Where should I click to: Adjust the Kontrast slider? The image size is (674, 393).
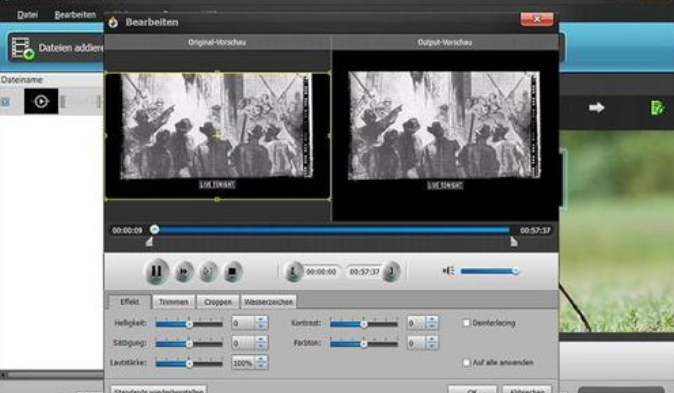(364, 323)
